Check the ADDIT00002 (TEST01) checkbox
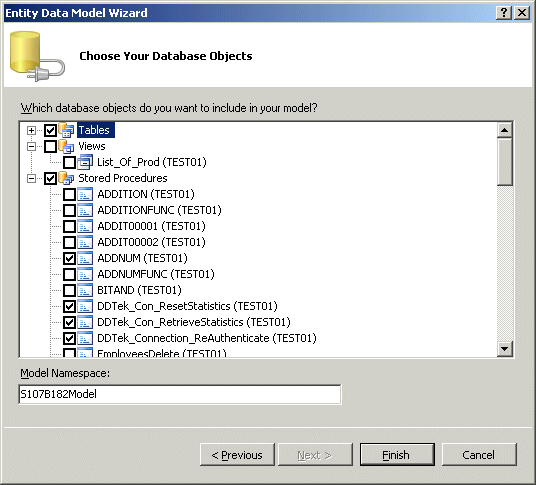 pos(69,243)
